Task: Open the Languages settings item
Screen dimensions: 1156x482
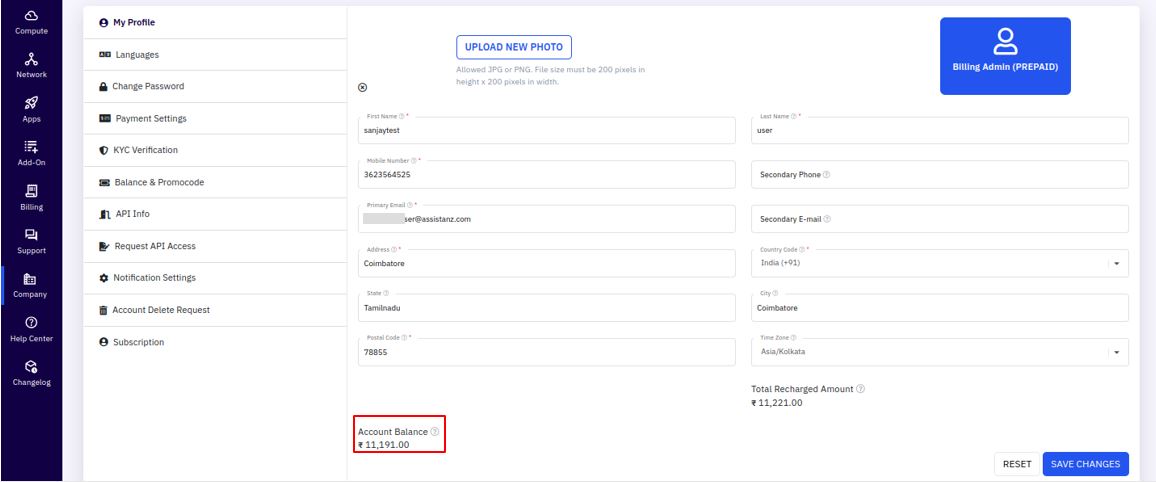Action: coord(215,55)
